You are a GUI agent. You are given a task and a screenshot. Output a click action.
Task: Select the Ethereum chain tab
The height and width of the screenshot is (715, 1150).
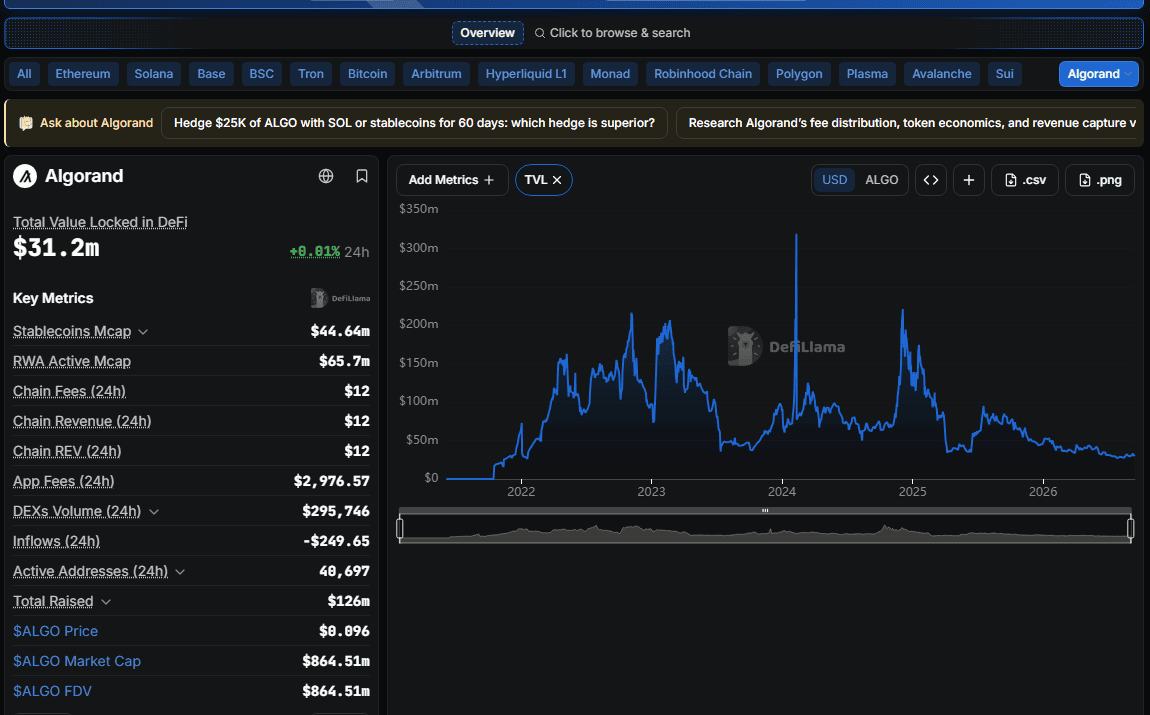click(x=83, y=74)
